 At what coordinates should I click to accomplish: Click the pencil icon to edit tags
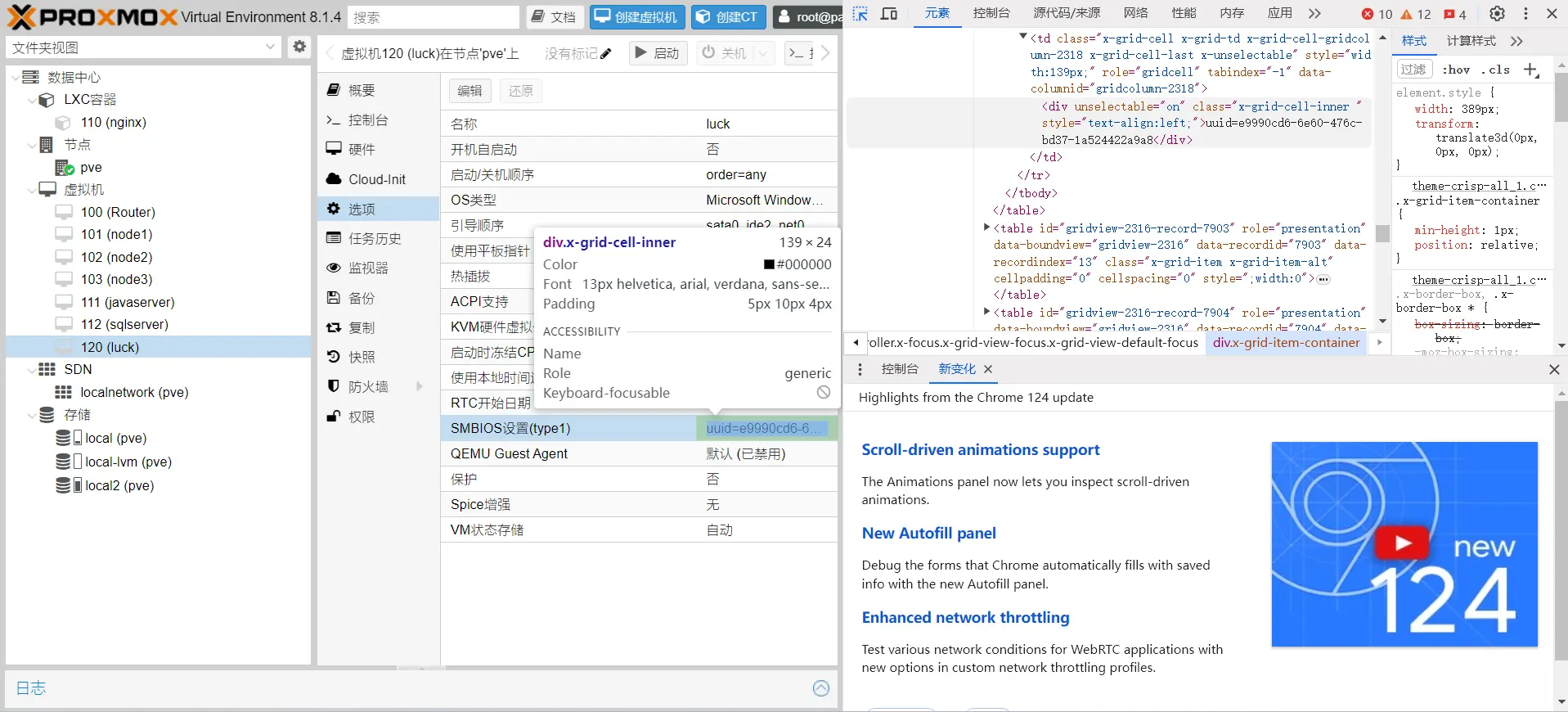pos(606,54)
